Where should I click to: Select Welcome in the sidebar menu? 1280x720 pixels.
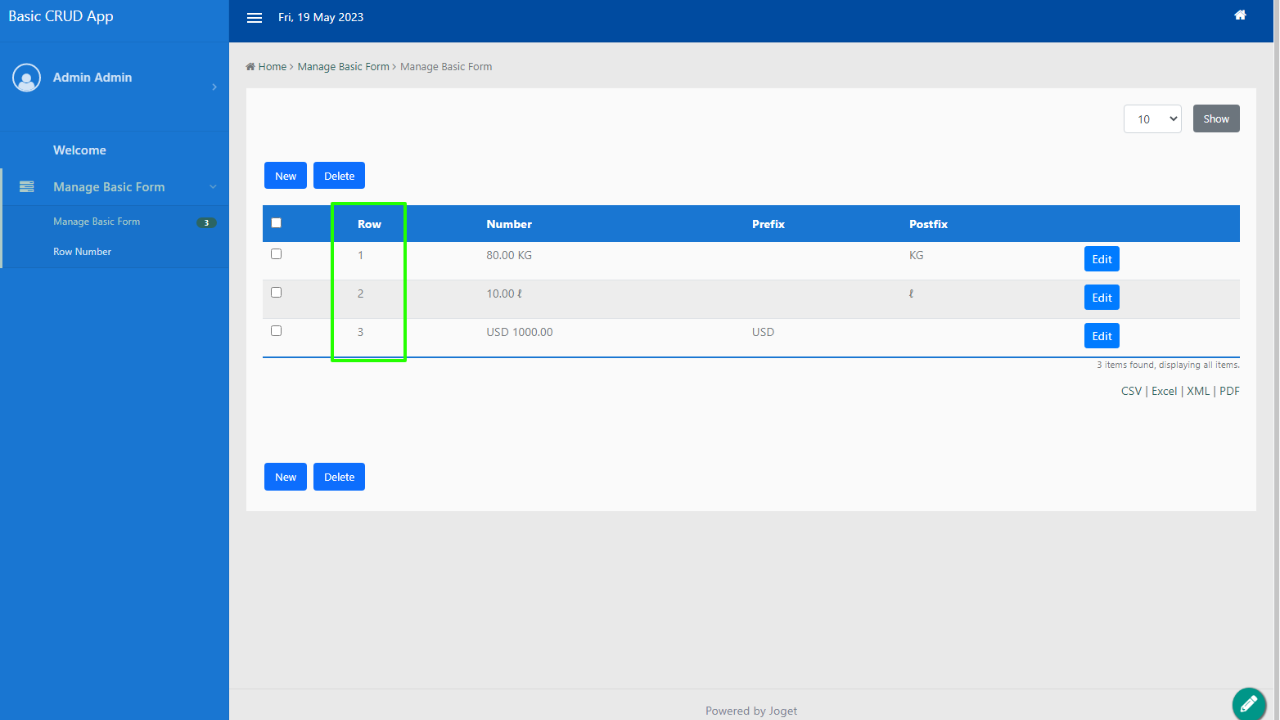[80, 149]
